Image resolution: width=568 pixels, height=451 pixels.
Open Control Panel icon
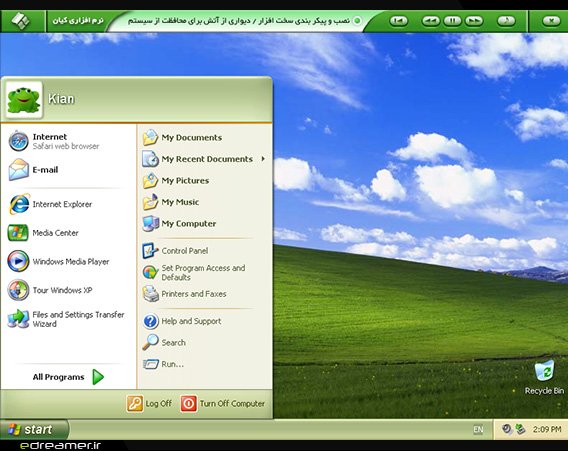150,250
